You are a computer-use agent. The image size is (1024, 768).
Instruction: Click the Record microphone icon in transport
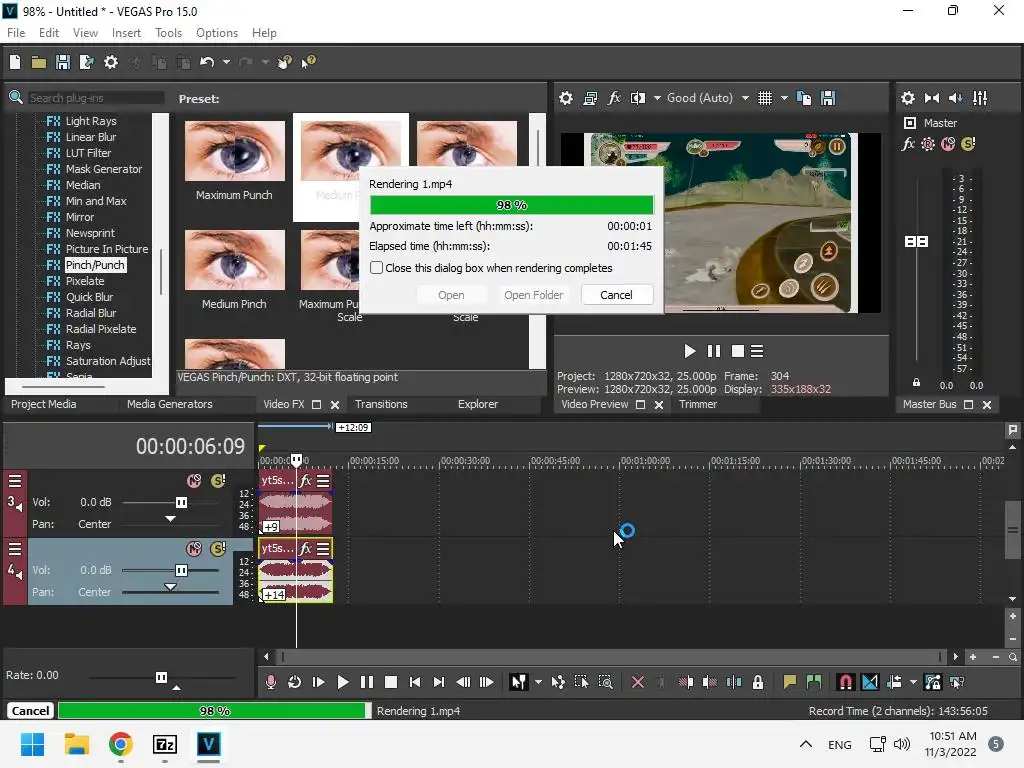click(x=270, y=682)
